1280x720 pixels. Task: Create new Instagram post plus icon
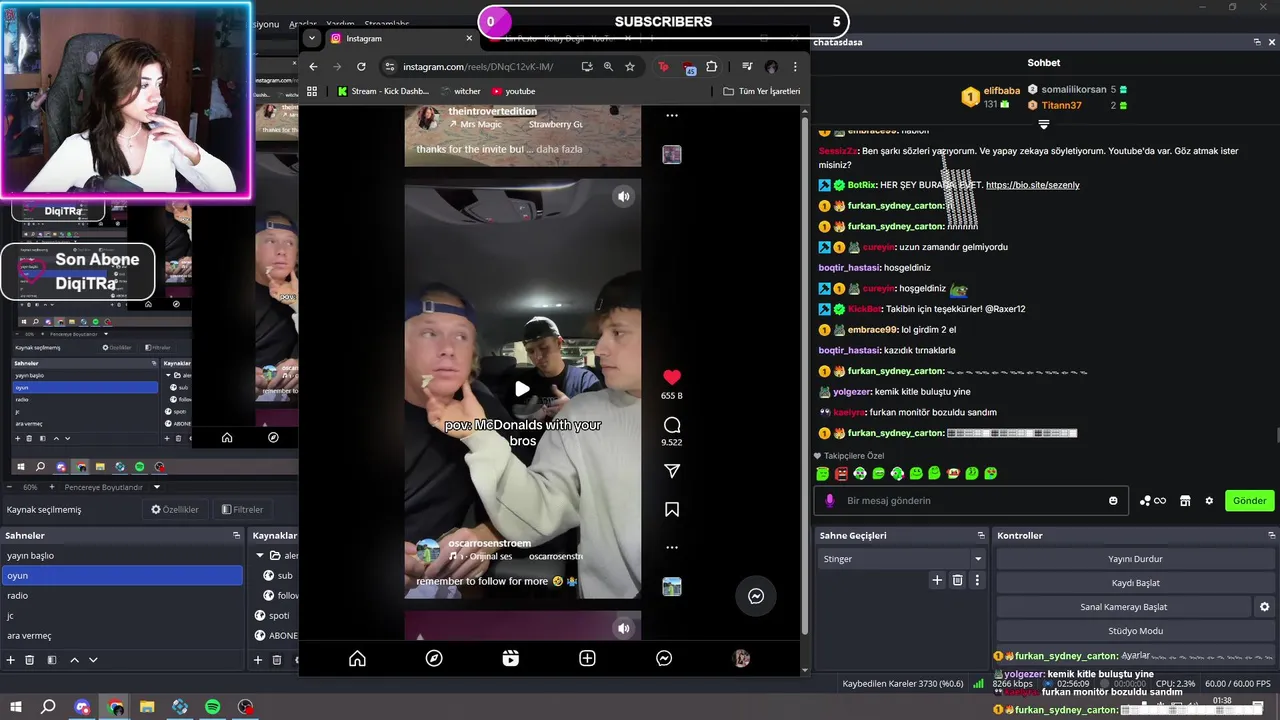[x=588, y=658]
